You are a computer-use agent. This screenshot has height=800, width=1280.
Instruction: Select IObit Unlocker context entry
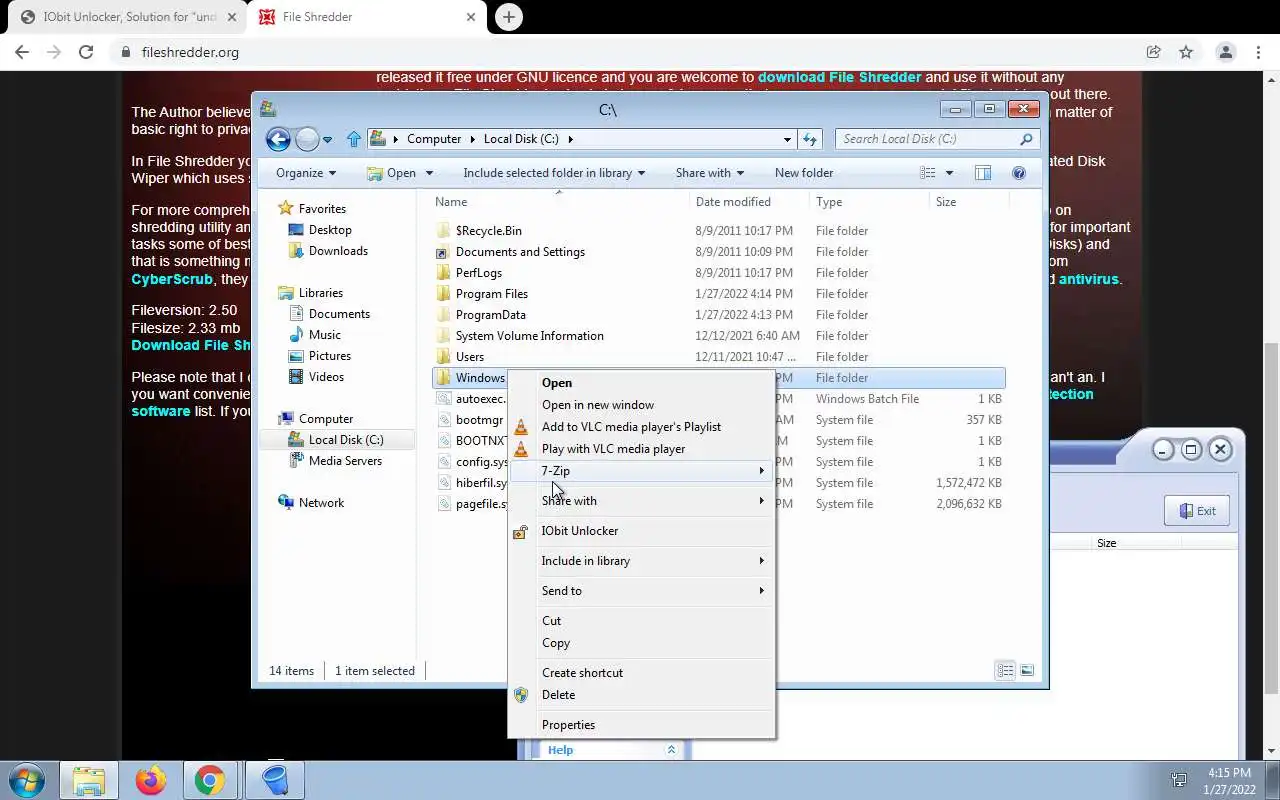(x=641, y=531)
